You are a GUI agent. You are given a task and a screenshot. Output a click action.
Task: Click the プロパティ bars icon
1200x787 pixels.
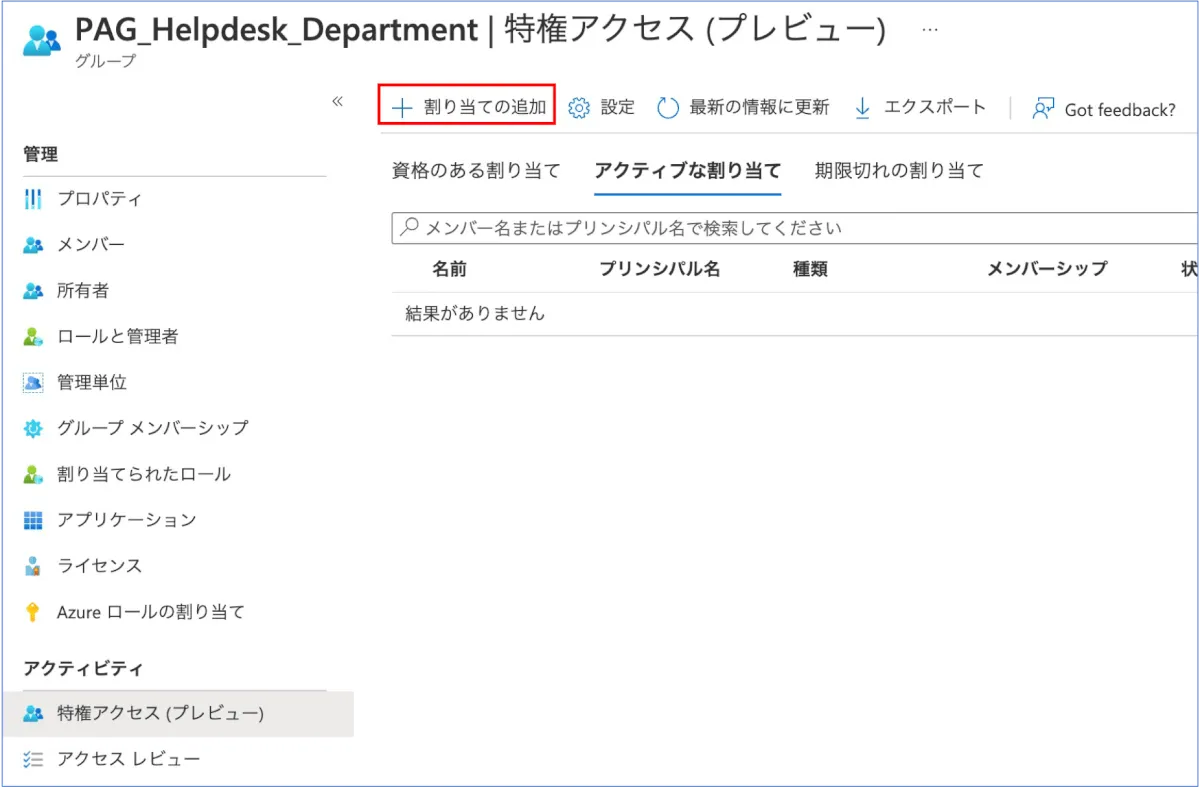coord(33,199)
